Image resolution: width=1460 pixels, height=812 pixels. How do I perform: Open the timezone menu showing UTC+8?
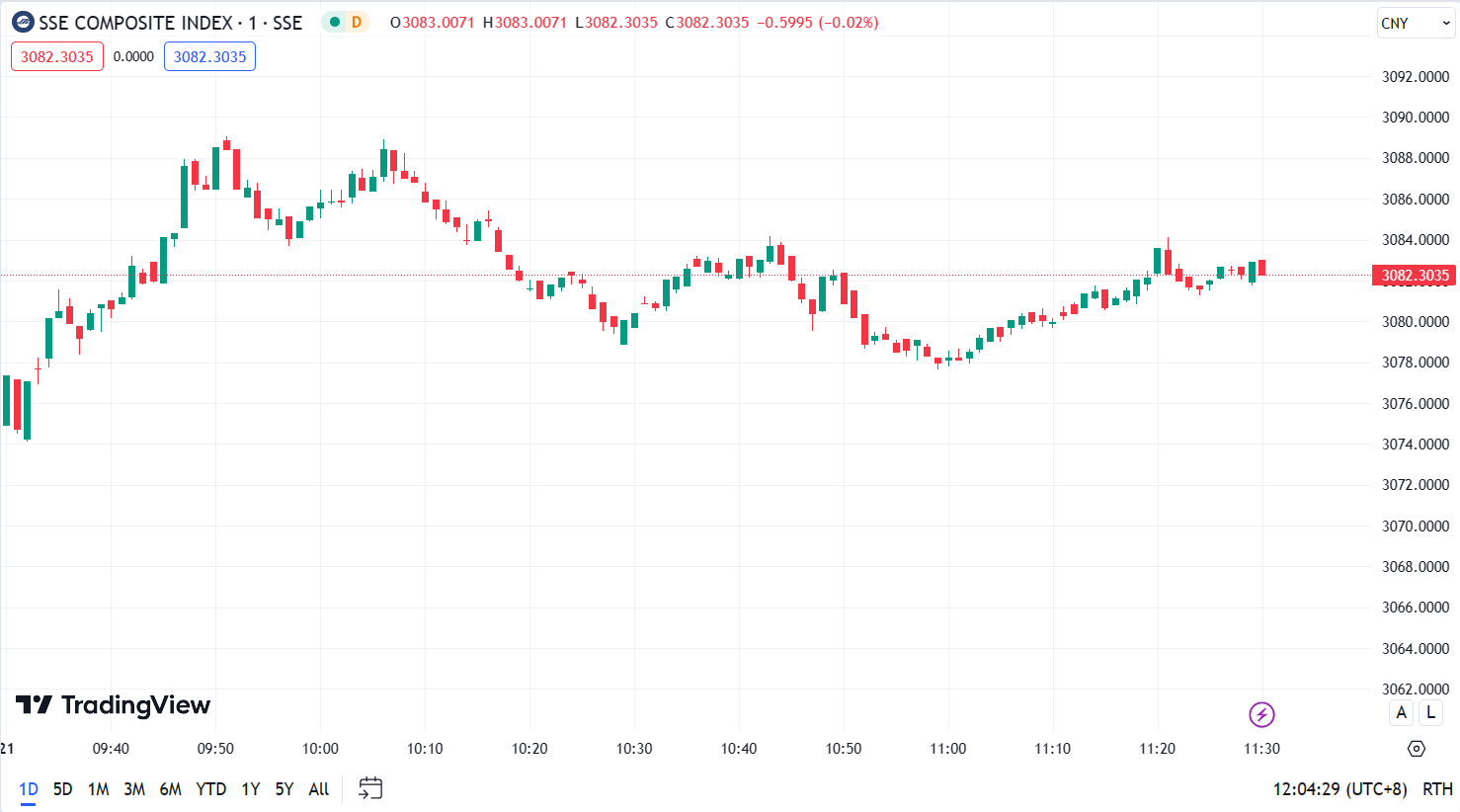(1339, 789)
